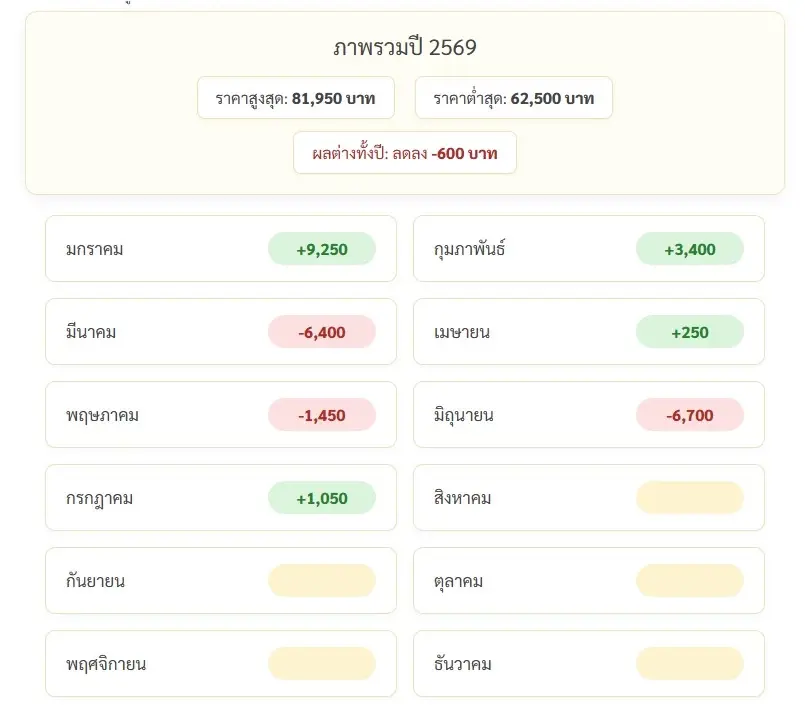
Task: Select the กุมภาพันธ์ month card
Action: point(589,249)
